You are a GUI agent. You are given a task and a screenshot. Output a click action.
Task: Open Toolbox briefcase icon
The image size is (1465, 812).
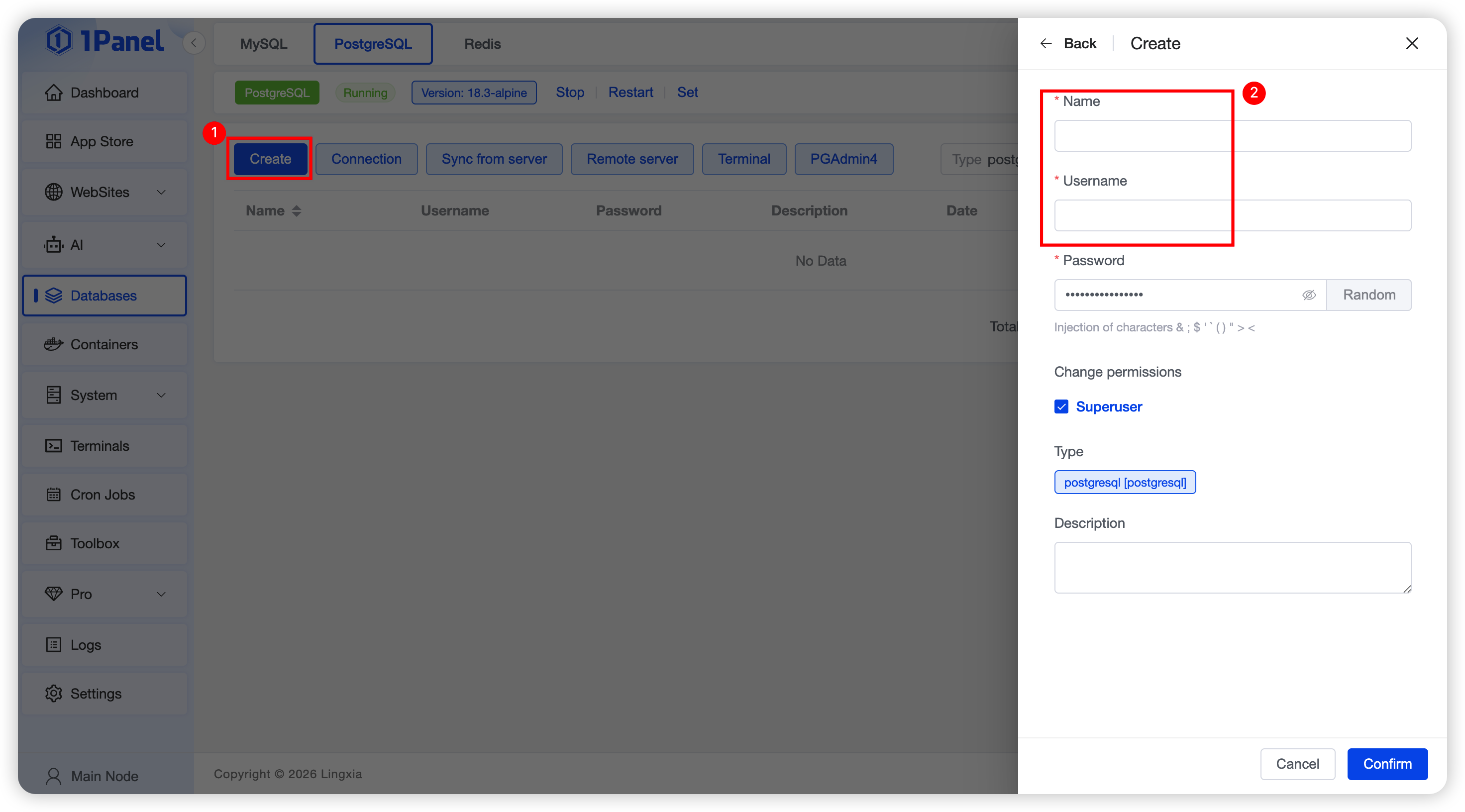point(53,543)
